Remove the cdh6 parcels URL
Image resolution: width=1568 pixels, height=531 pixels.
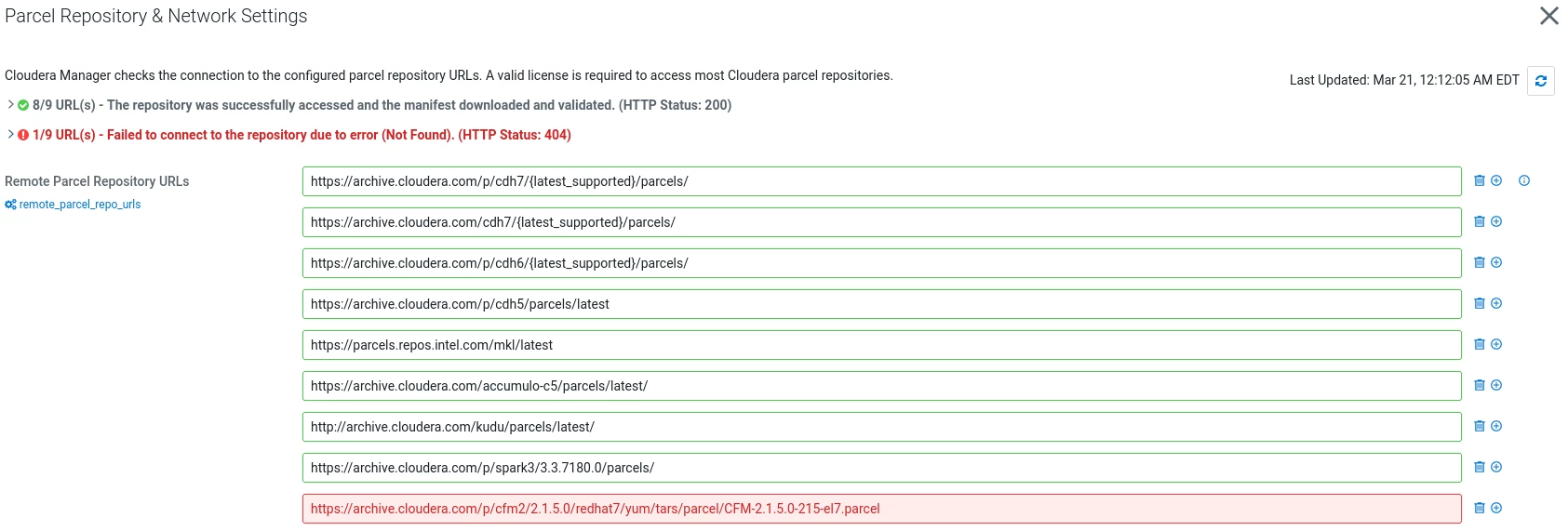1480,262
